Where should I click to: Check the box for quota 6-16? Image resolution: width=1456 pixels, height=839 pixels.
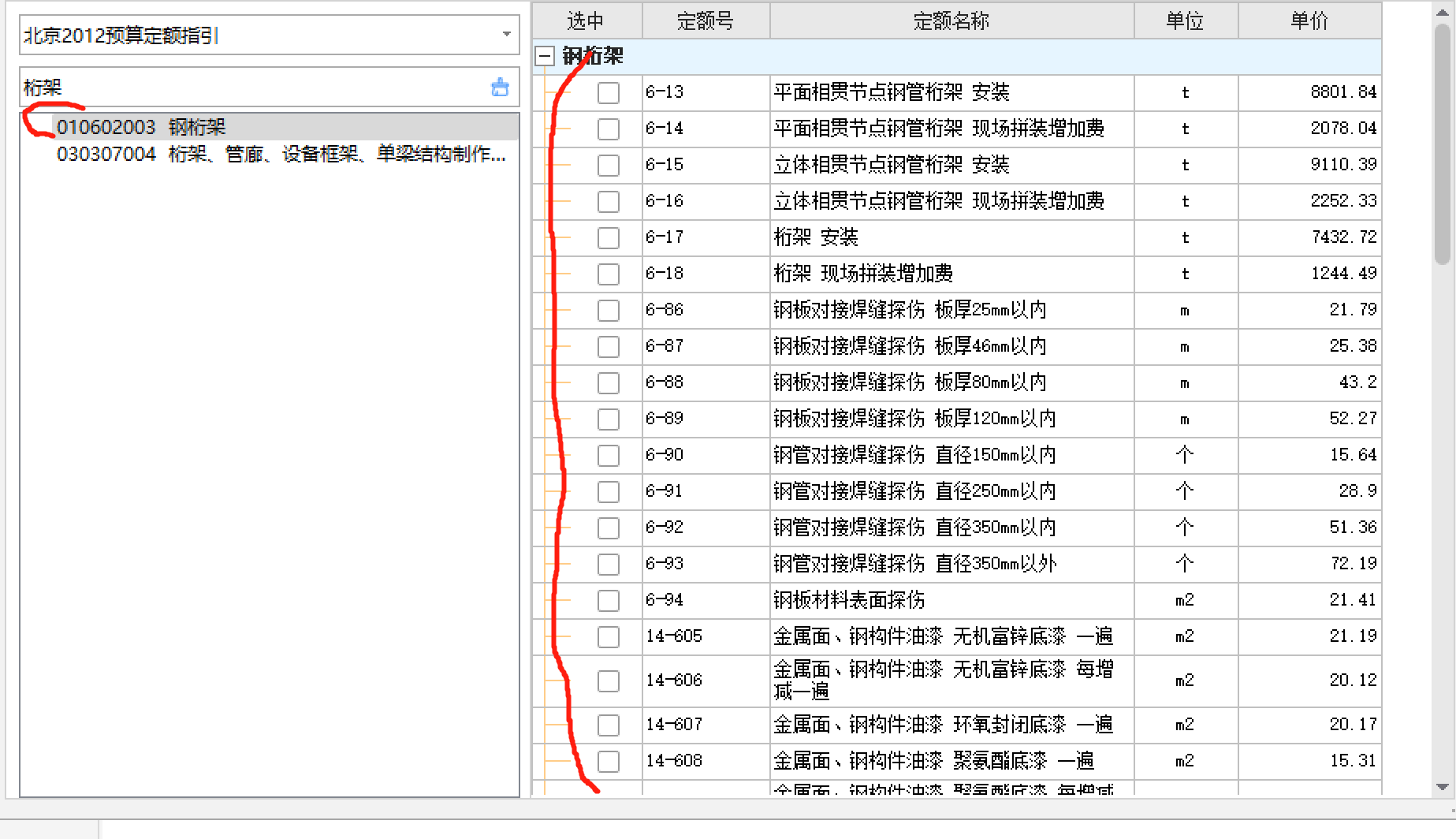point(608,201)
